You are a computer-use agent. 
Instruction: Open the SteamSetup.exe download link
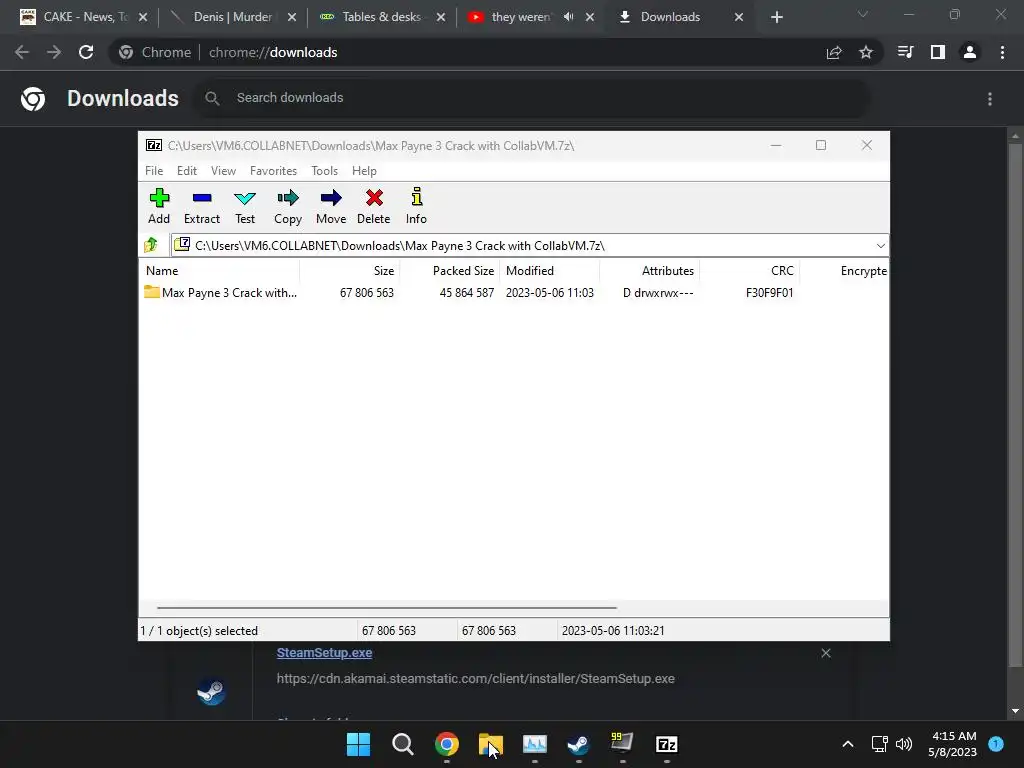click(x=324, y=652)
